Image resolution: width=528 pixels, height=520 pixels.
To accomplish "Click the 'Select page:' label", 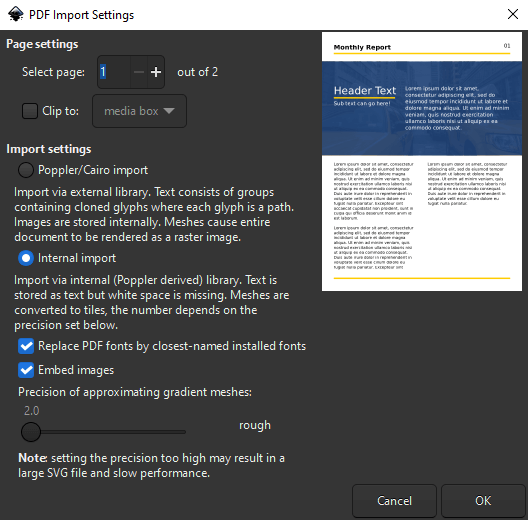I will coord(54,72).
